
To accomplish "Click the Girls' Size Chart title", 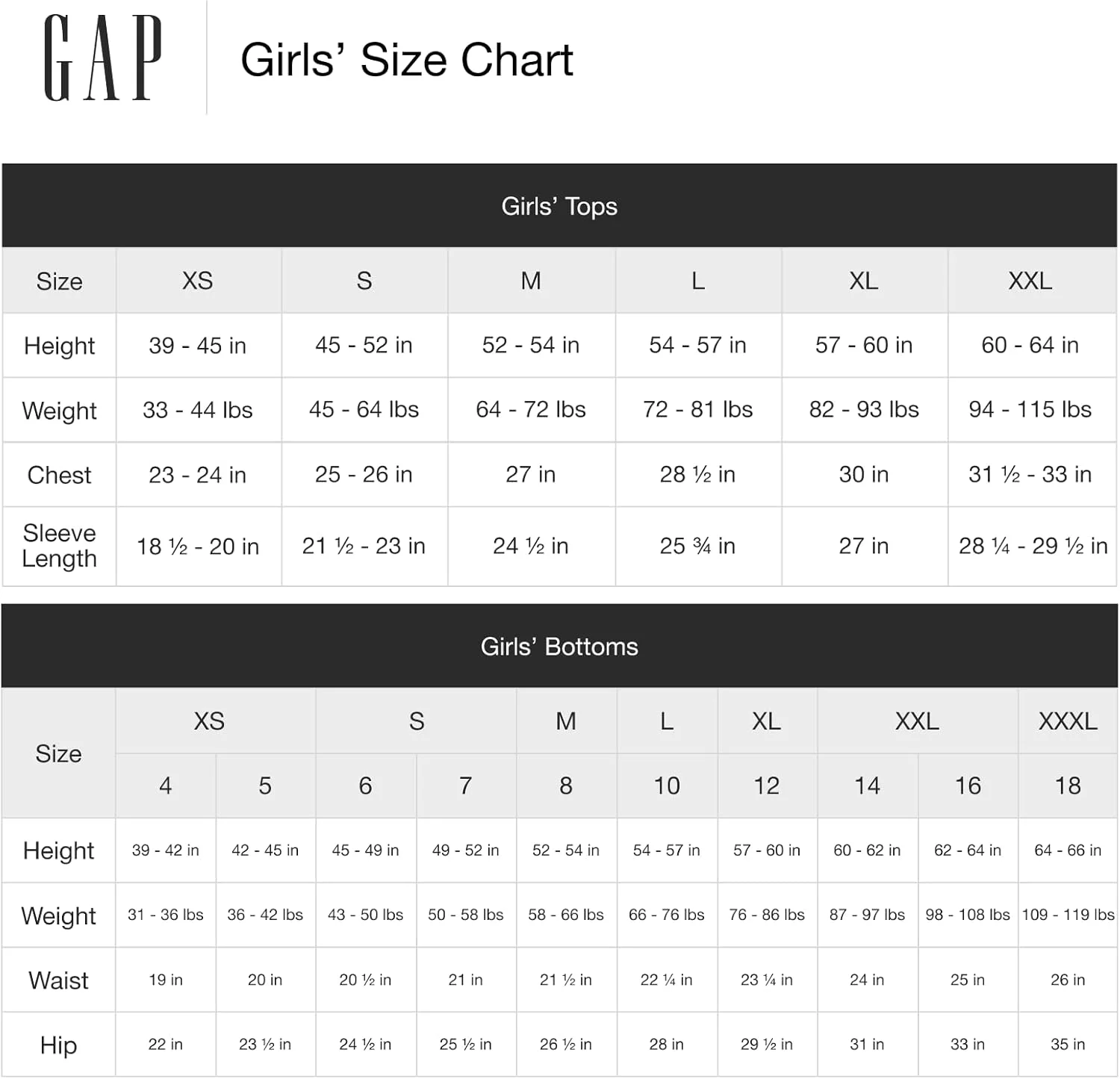I will tap(406, 60).
